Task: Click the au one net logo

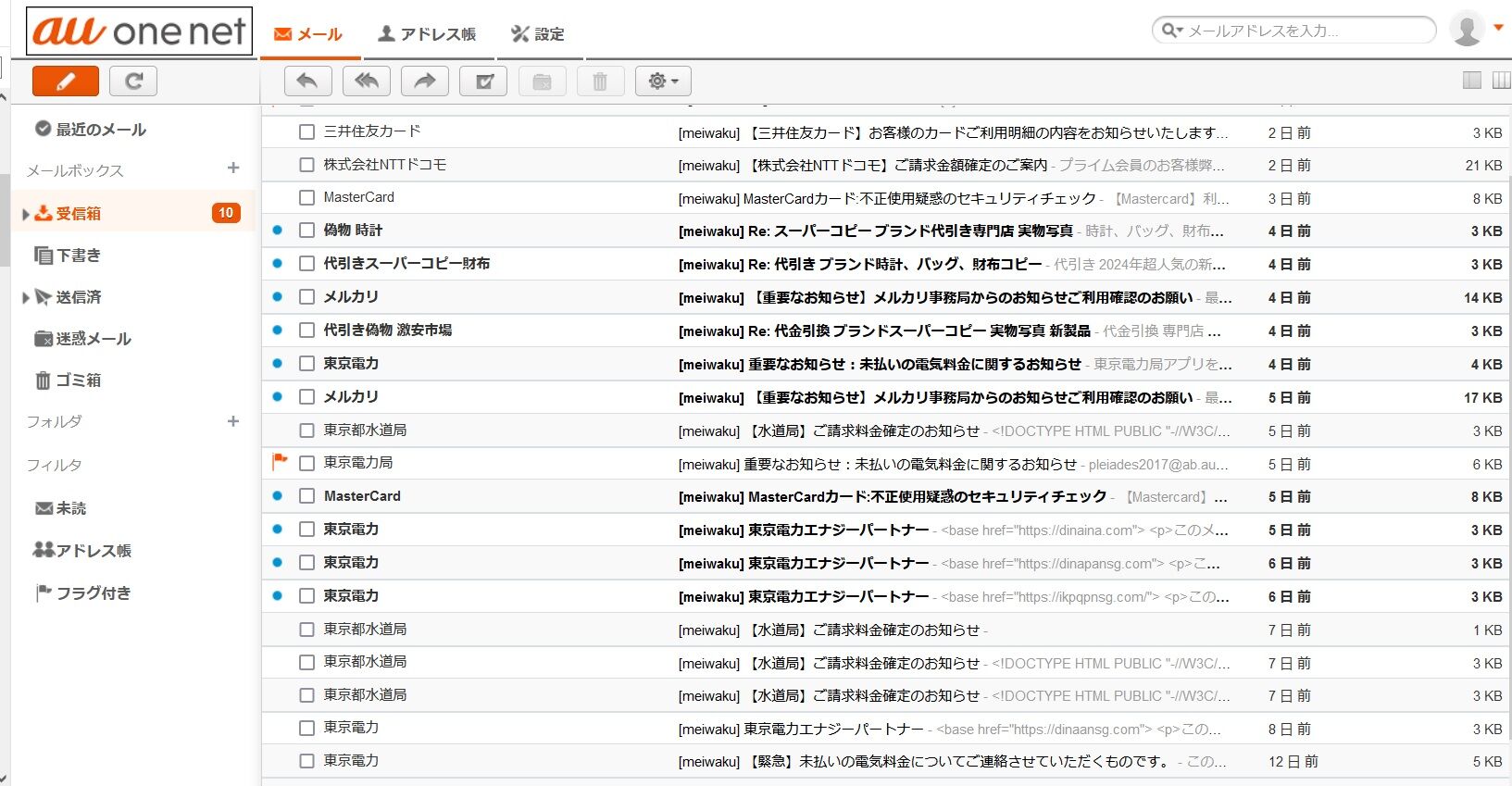Action: point(139,31)
